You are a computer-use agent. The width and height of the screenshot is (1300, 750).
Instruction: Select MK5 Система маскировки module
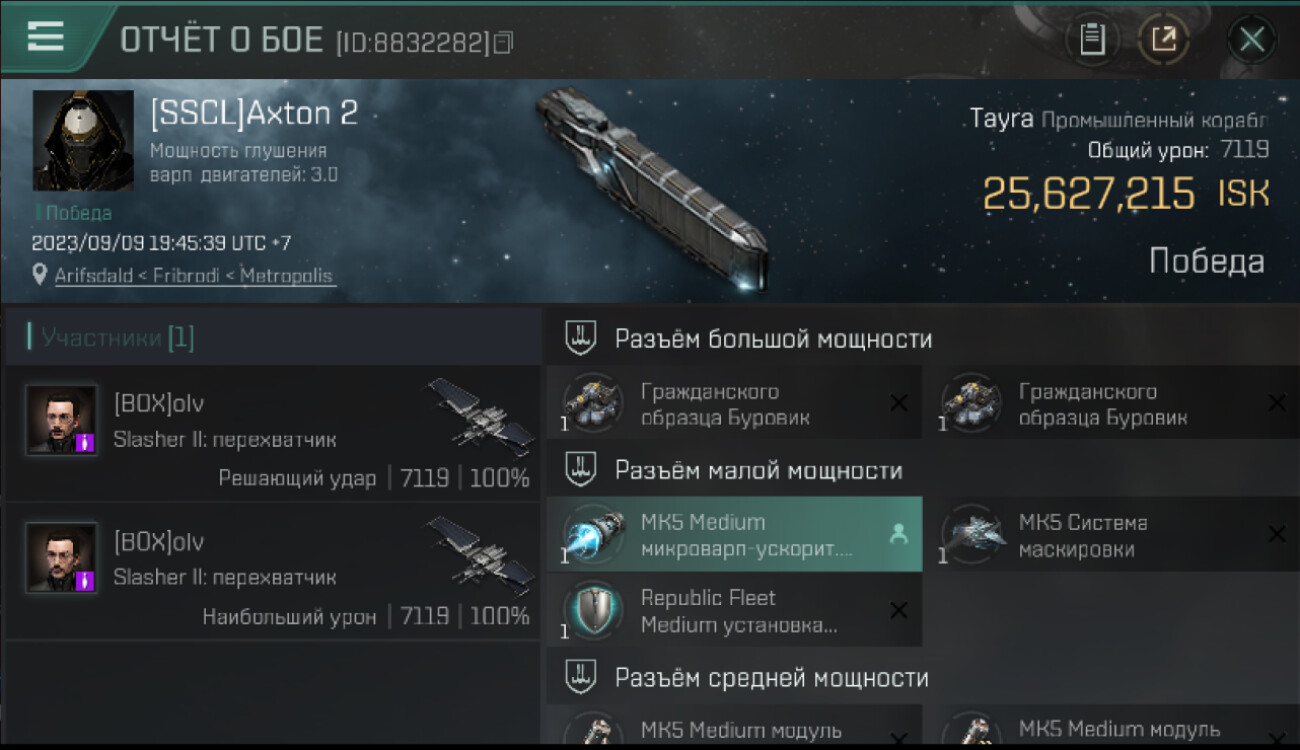[x=1112, y=534]
